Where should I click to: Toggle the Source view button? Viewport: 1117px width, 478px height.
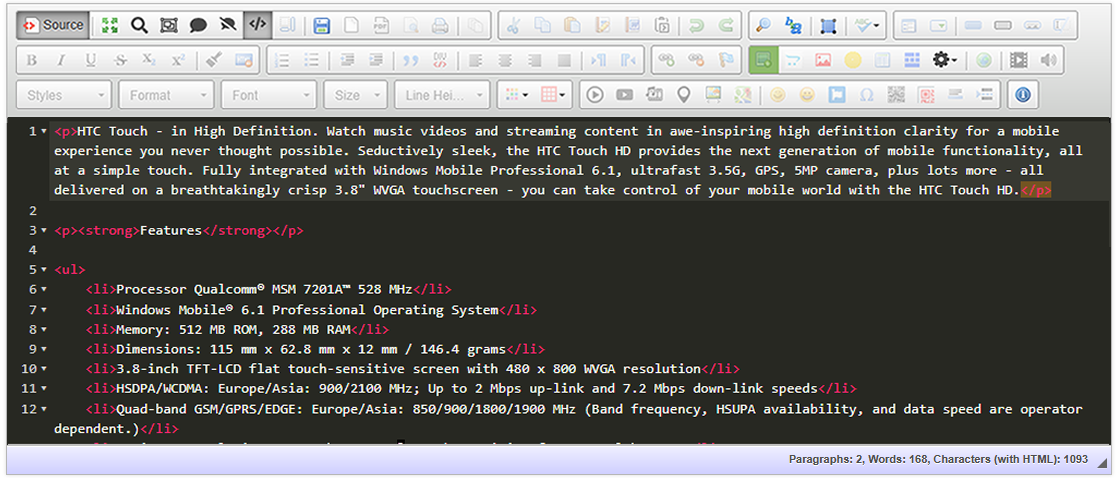(x=53, y=25)
